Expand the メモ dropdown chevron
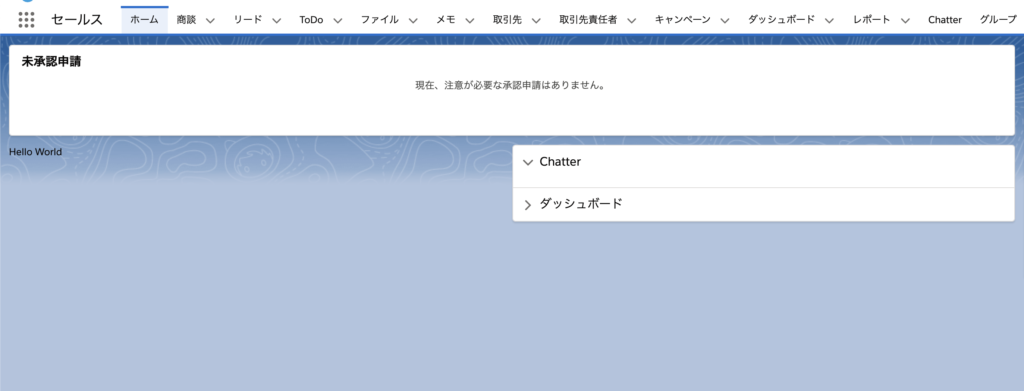Screen dimensions: 1024x391 click(x=470, y=20)
